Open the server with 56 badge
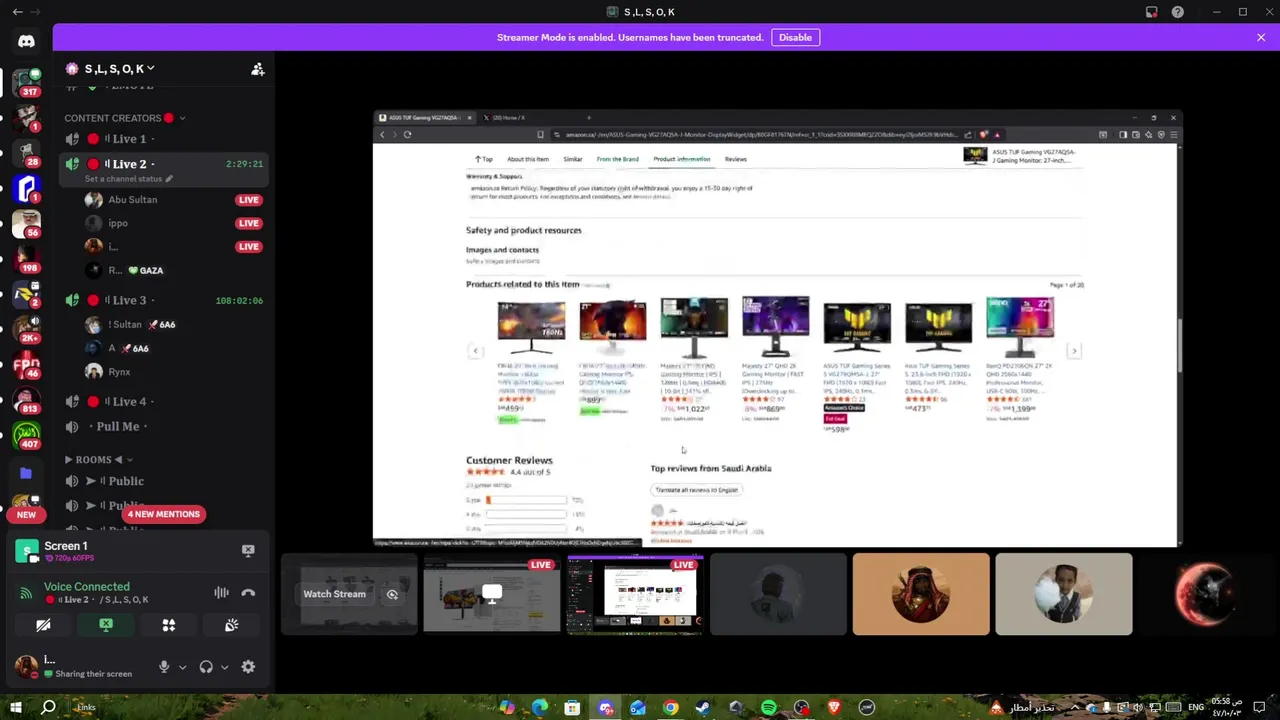The image size is (1280, 720). tap(26, 223)
